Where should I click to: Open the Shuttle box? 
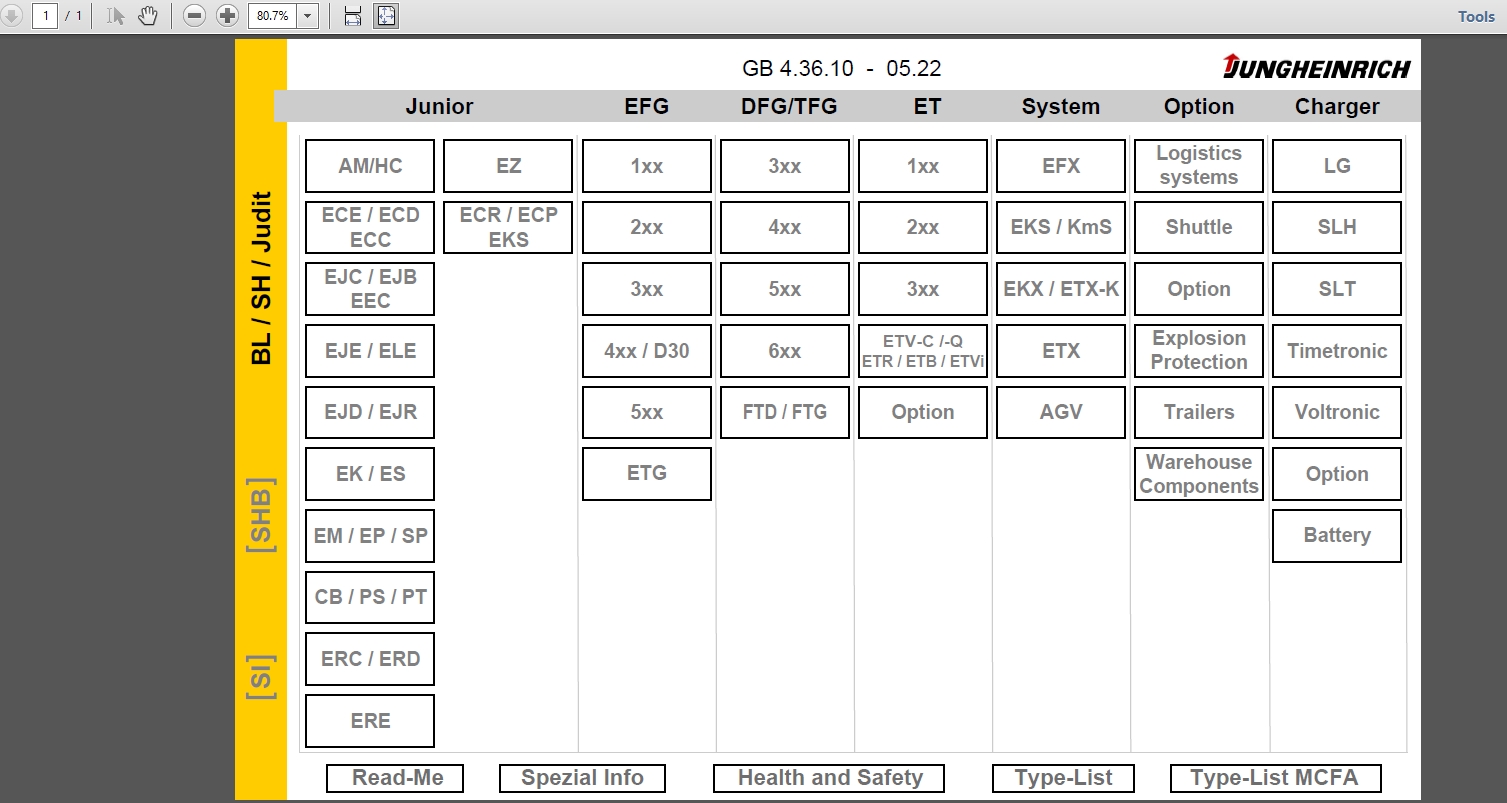[1199, 227]
